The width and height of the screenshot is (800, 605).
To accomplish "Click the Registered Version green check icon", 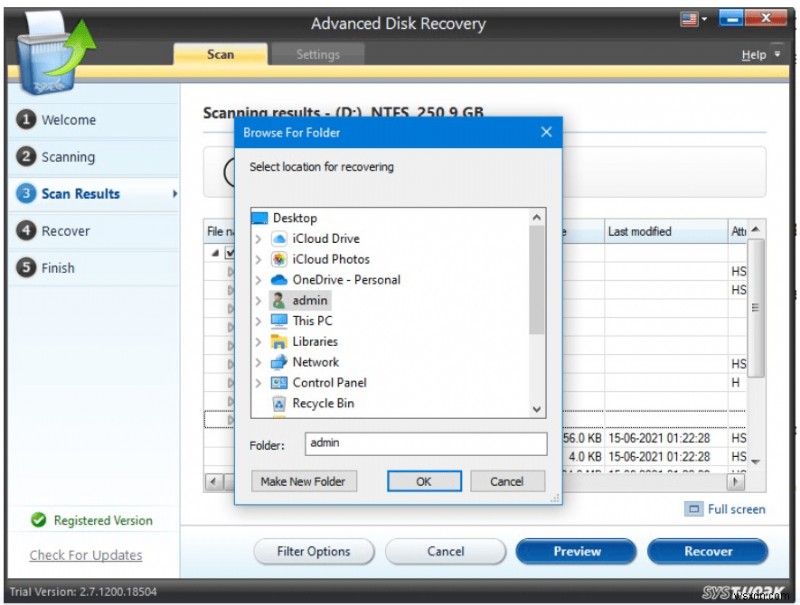I will click(x=38, y=520).
